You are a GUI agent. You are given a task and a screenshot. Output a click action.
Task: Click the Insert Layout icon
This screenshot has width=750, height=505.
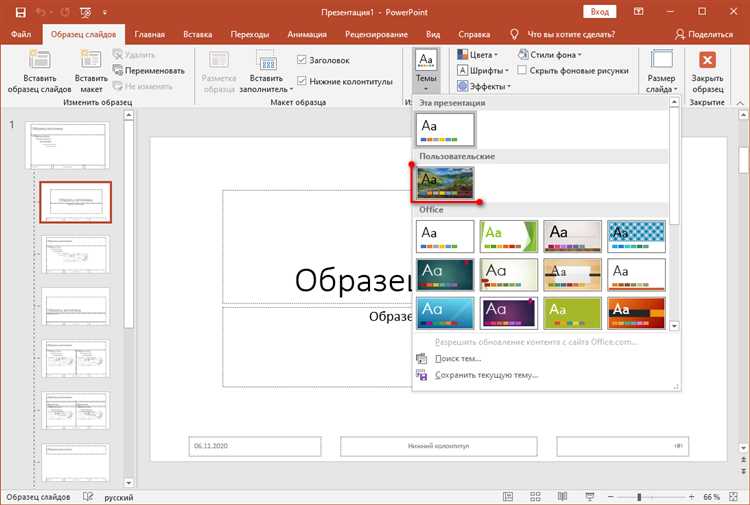click(x=92, y=61)
